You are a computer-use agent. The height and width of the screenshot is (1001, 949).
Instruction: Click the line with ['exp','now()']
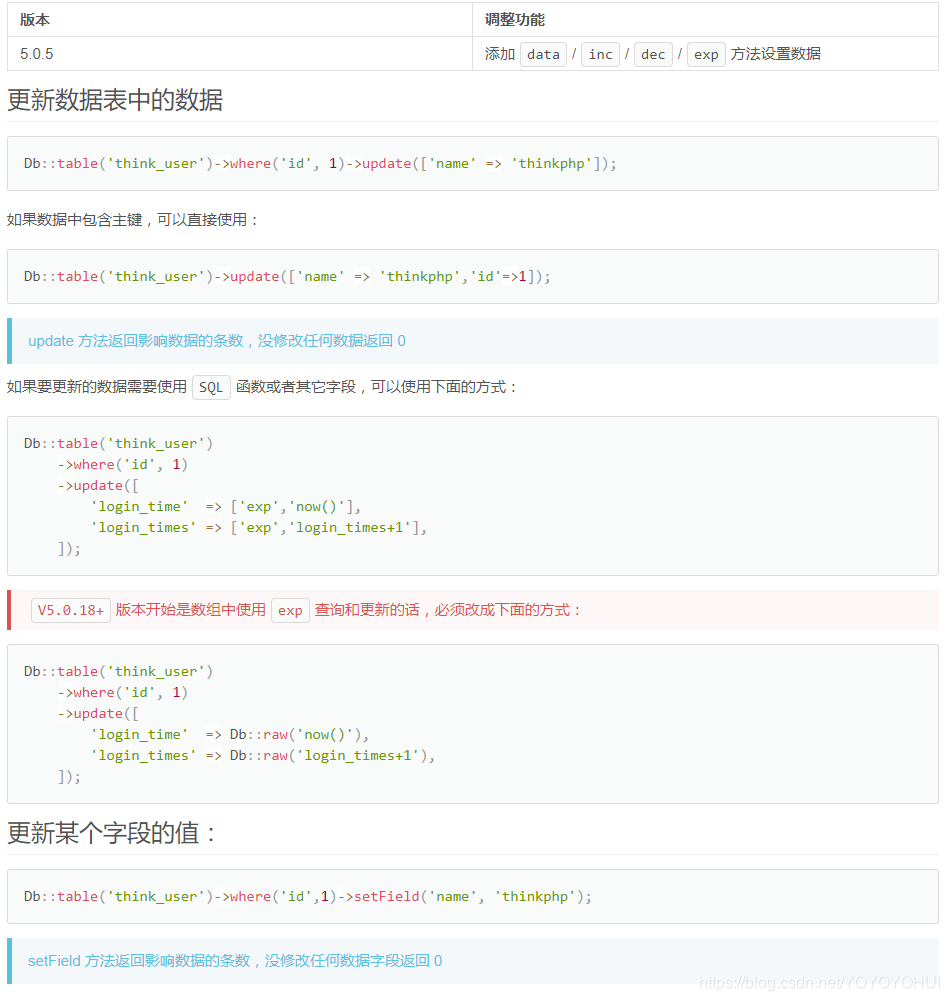tap(226, 506)
